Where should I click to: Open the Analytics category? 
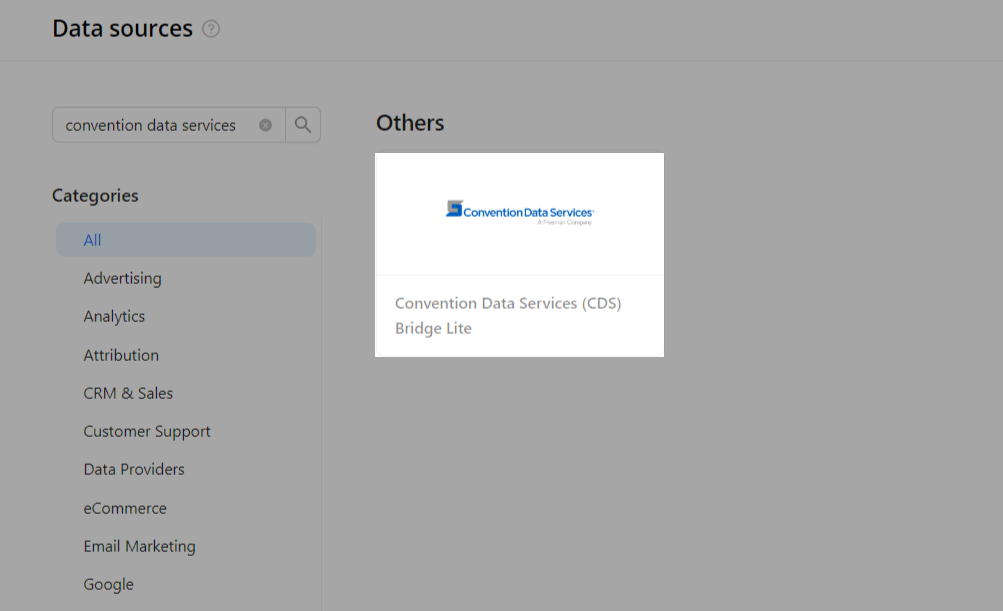(x=114, y=316)
